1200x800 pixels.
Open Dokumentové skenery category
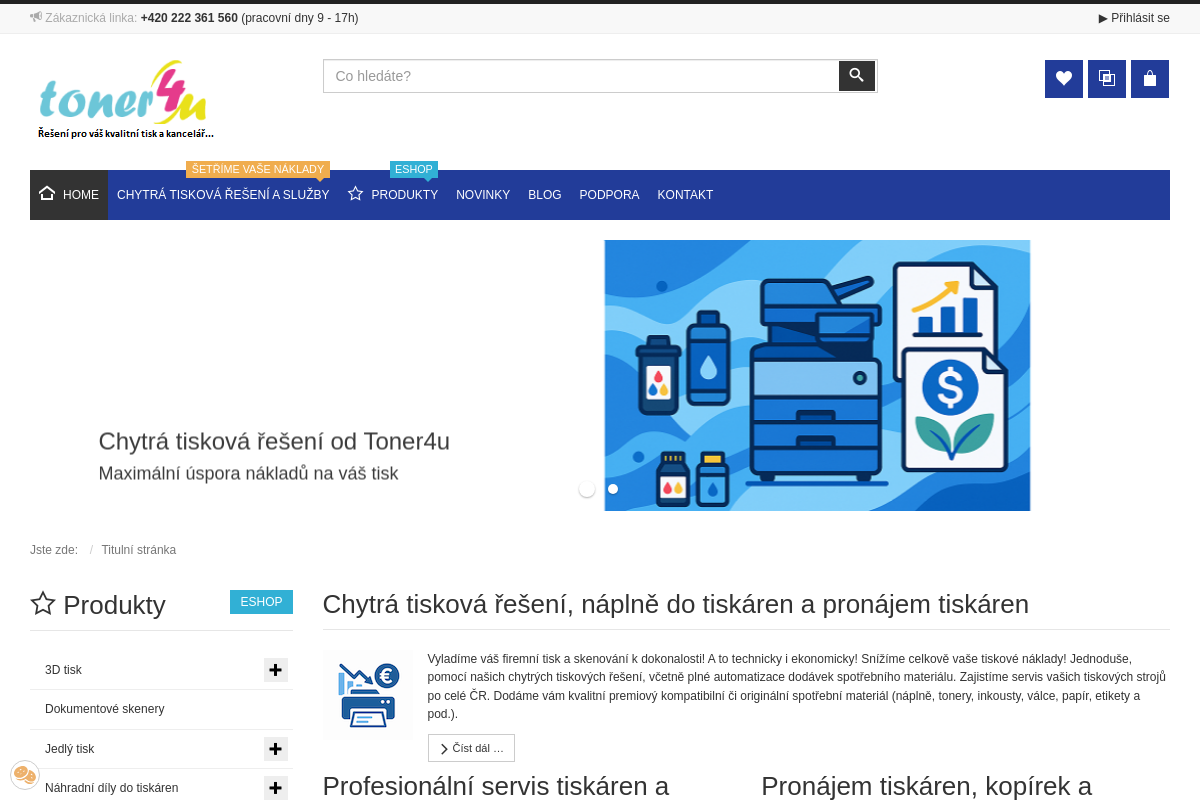(105, 709)
